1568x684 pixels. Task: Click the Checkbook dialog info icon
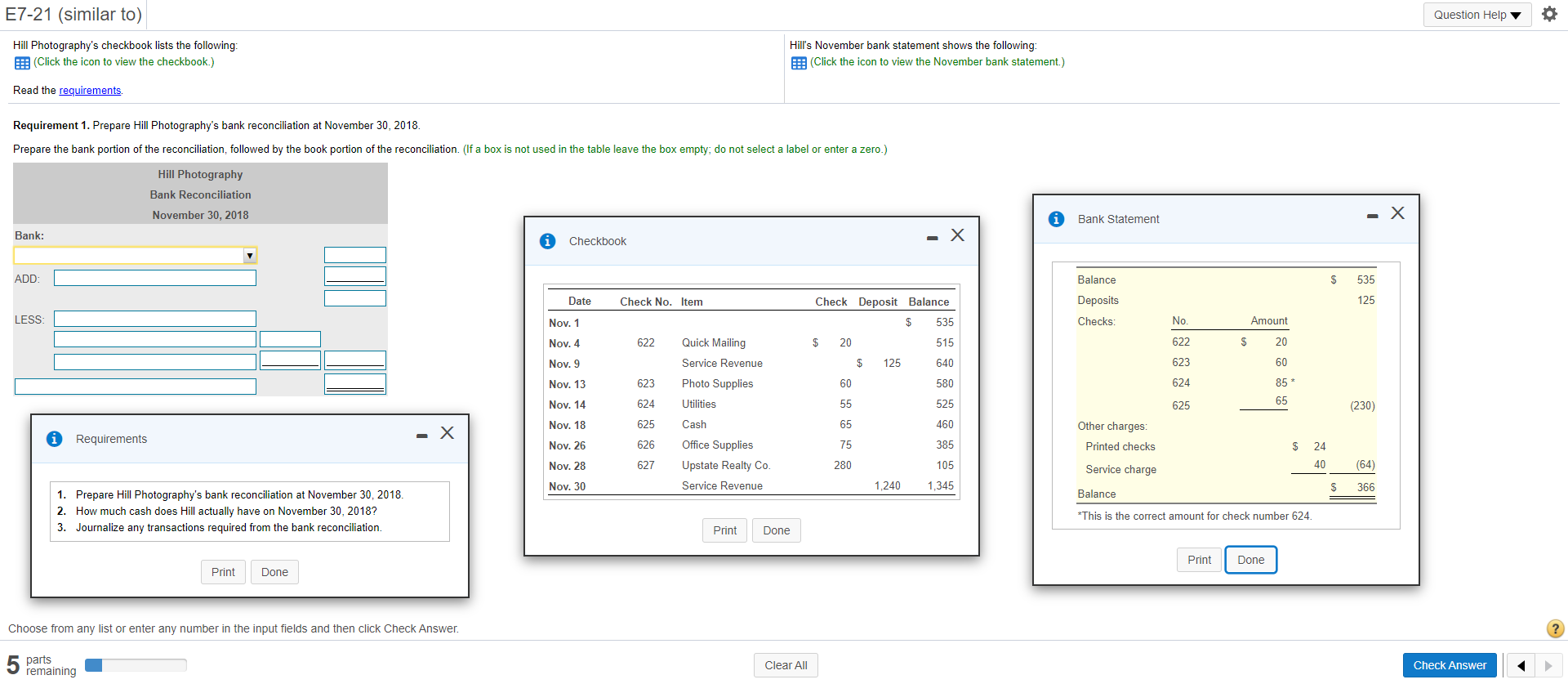pos(547,241)
